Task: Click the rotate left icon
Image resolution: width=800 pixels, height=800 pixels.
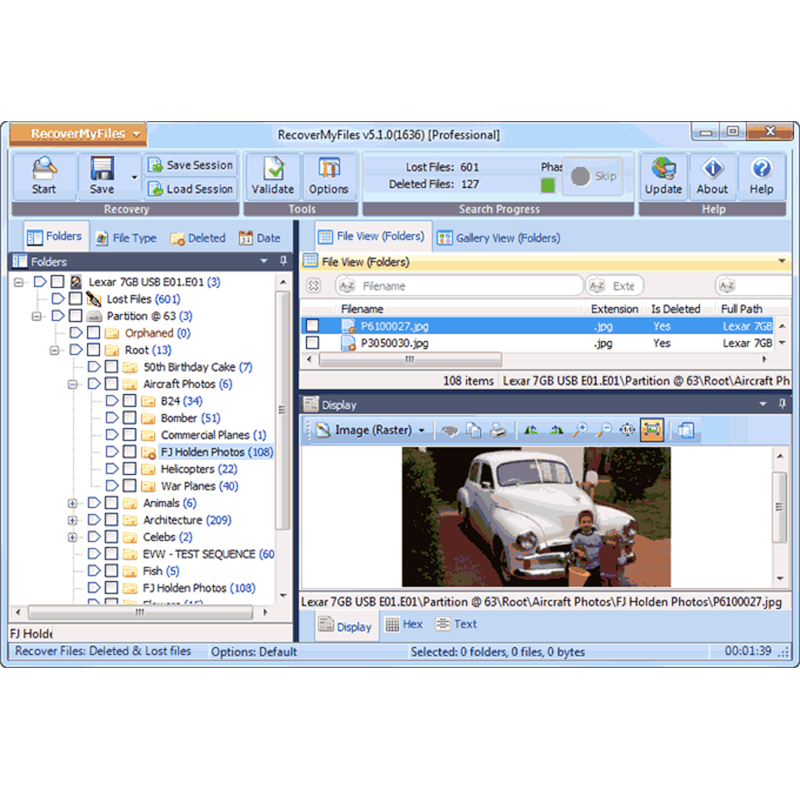Action: pyautogui.click(x=531, y=430)
